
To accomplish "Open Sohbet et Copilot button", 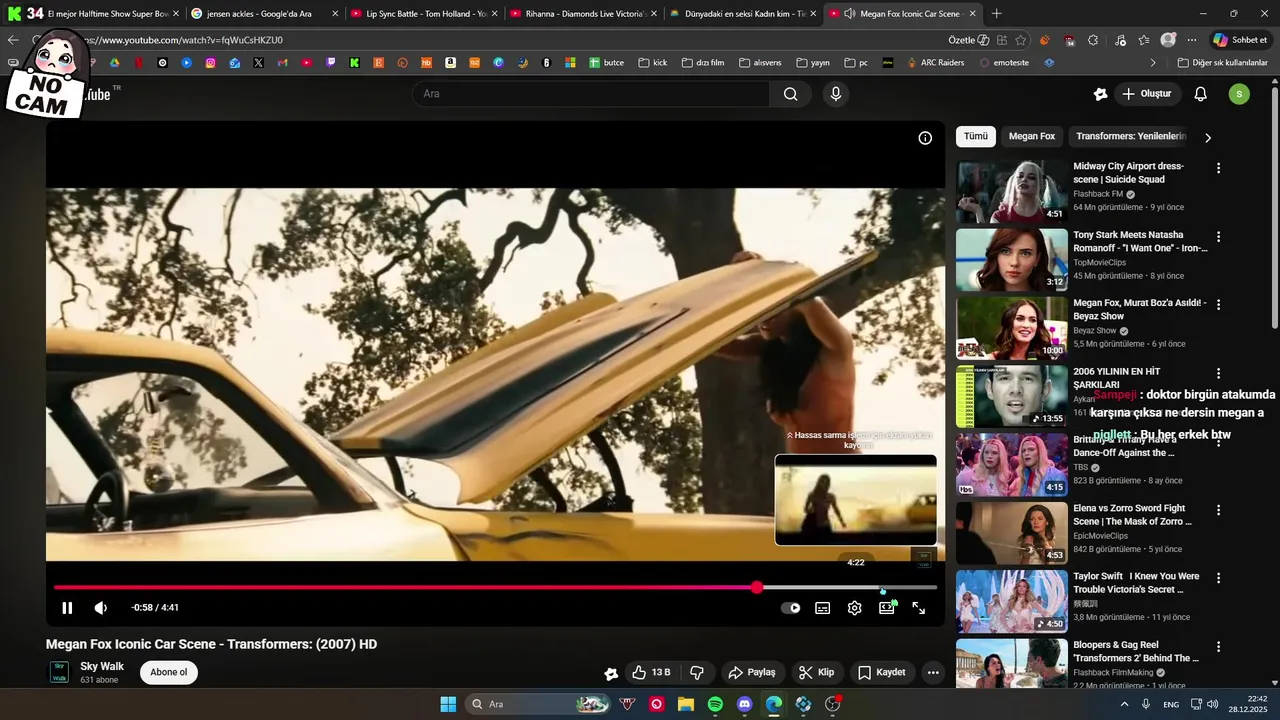I will 1240,40.
